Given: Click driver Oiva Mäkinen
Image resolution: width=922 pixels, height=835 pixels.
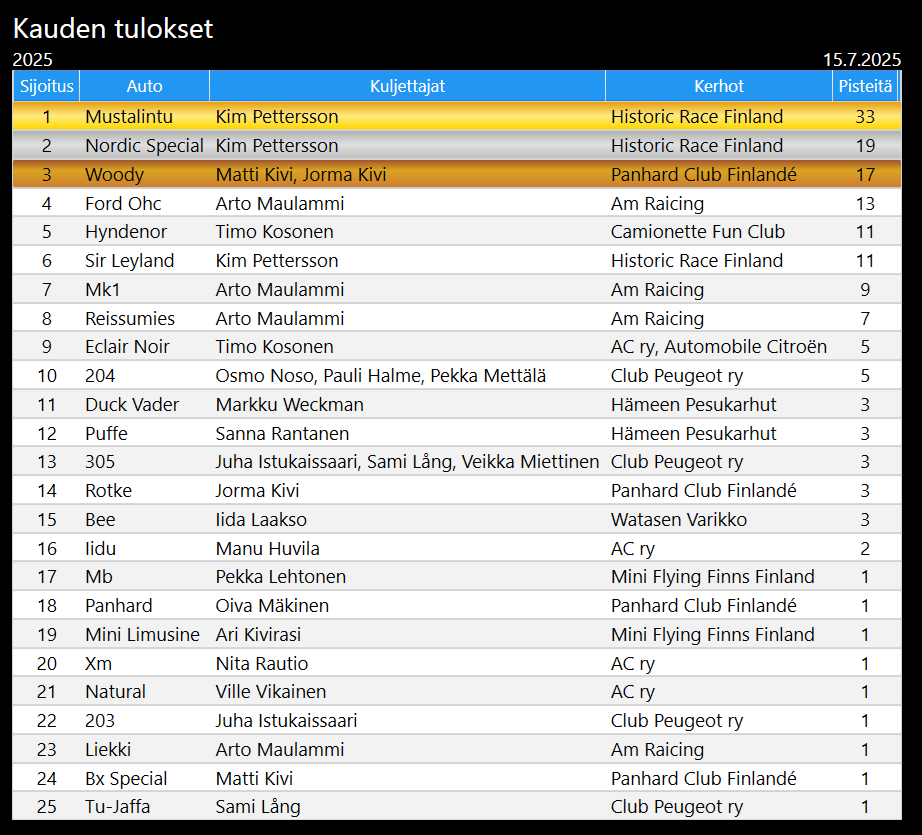Looking at the screenshot, I should [x=272, y=605].
